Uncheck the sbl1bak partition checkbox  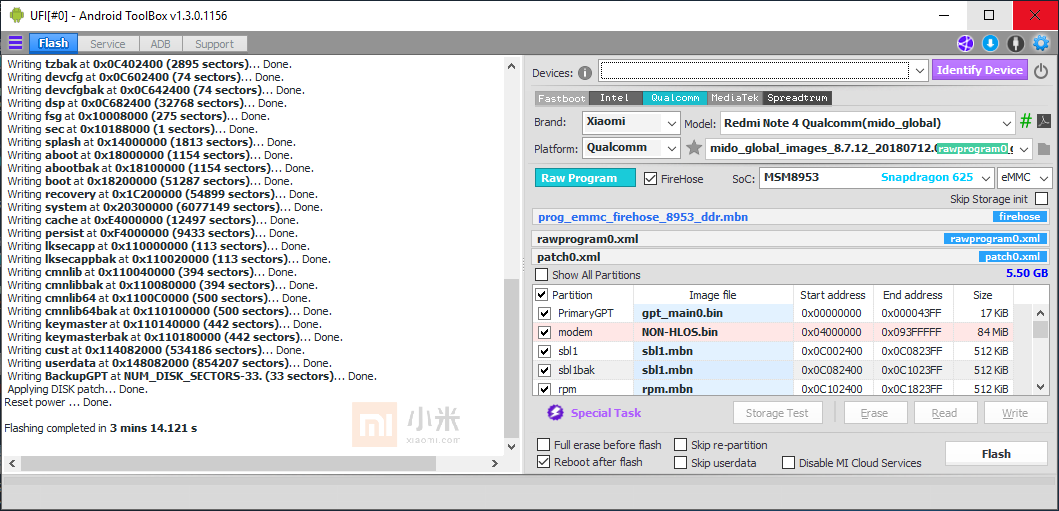[544, 370]
